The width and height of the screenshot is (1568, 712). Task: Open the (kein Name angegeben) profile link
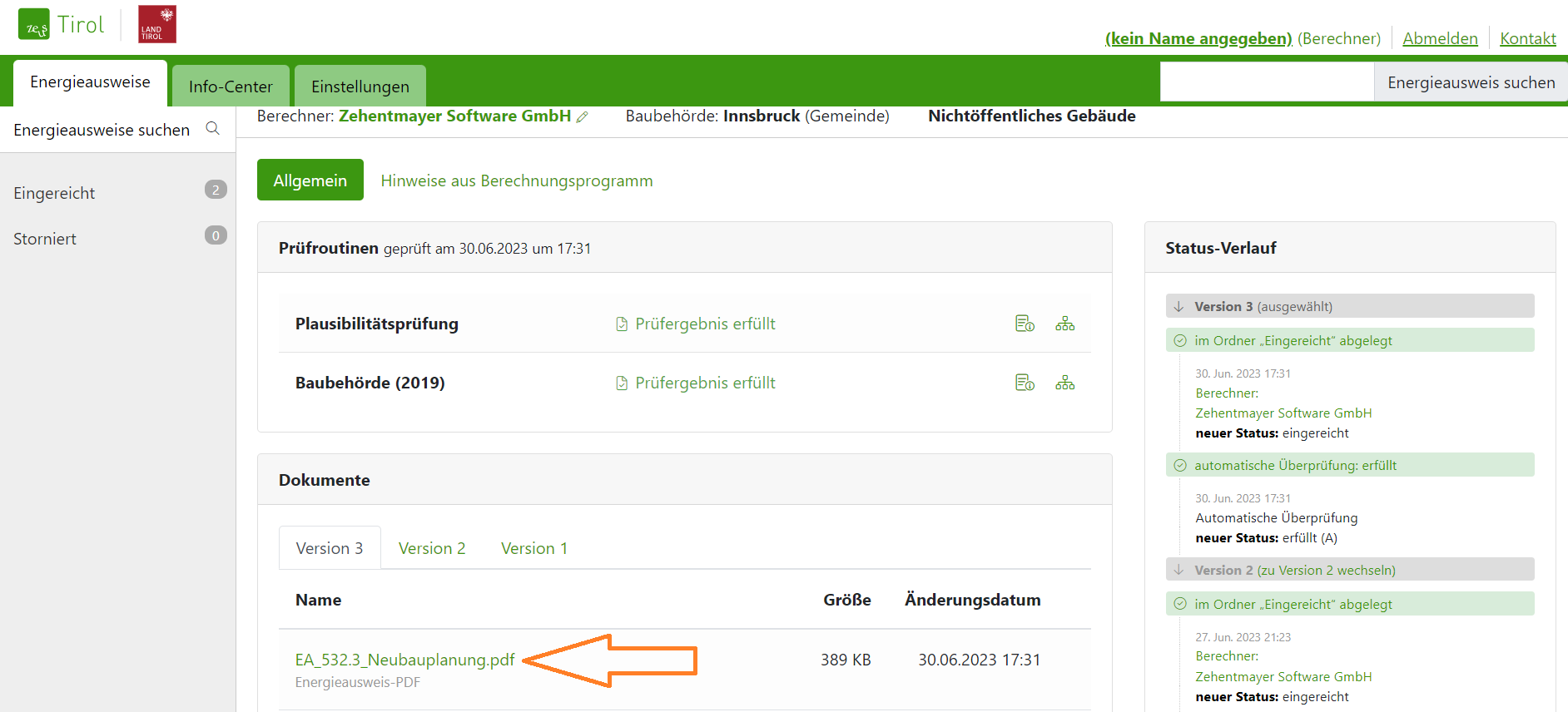click(x=1198, y=38)
